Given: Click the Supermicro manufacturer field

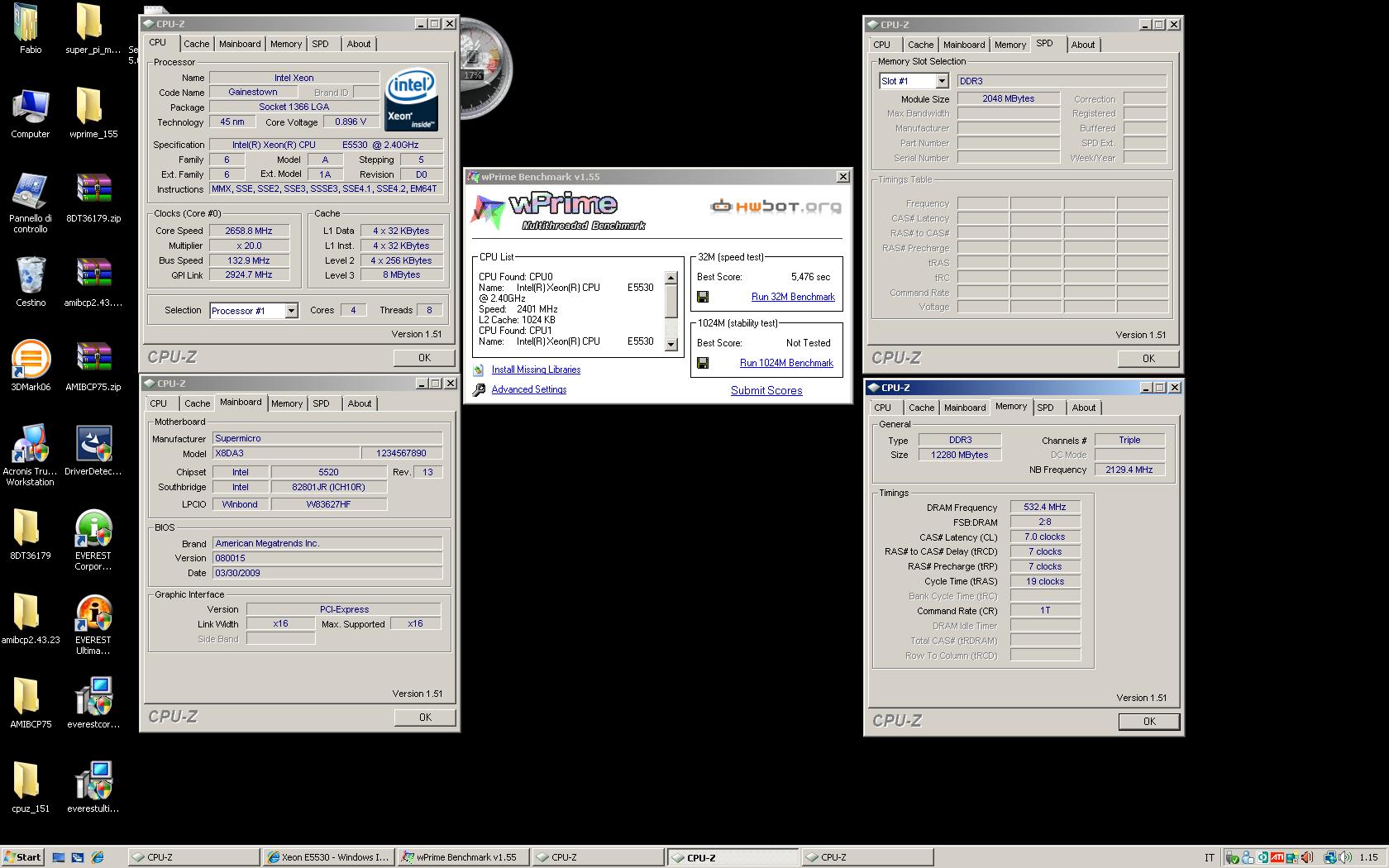Looking at the screenshot, I should (x=327, y=438).
